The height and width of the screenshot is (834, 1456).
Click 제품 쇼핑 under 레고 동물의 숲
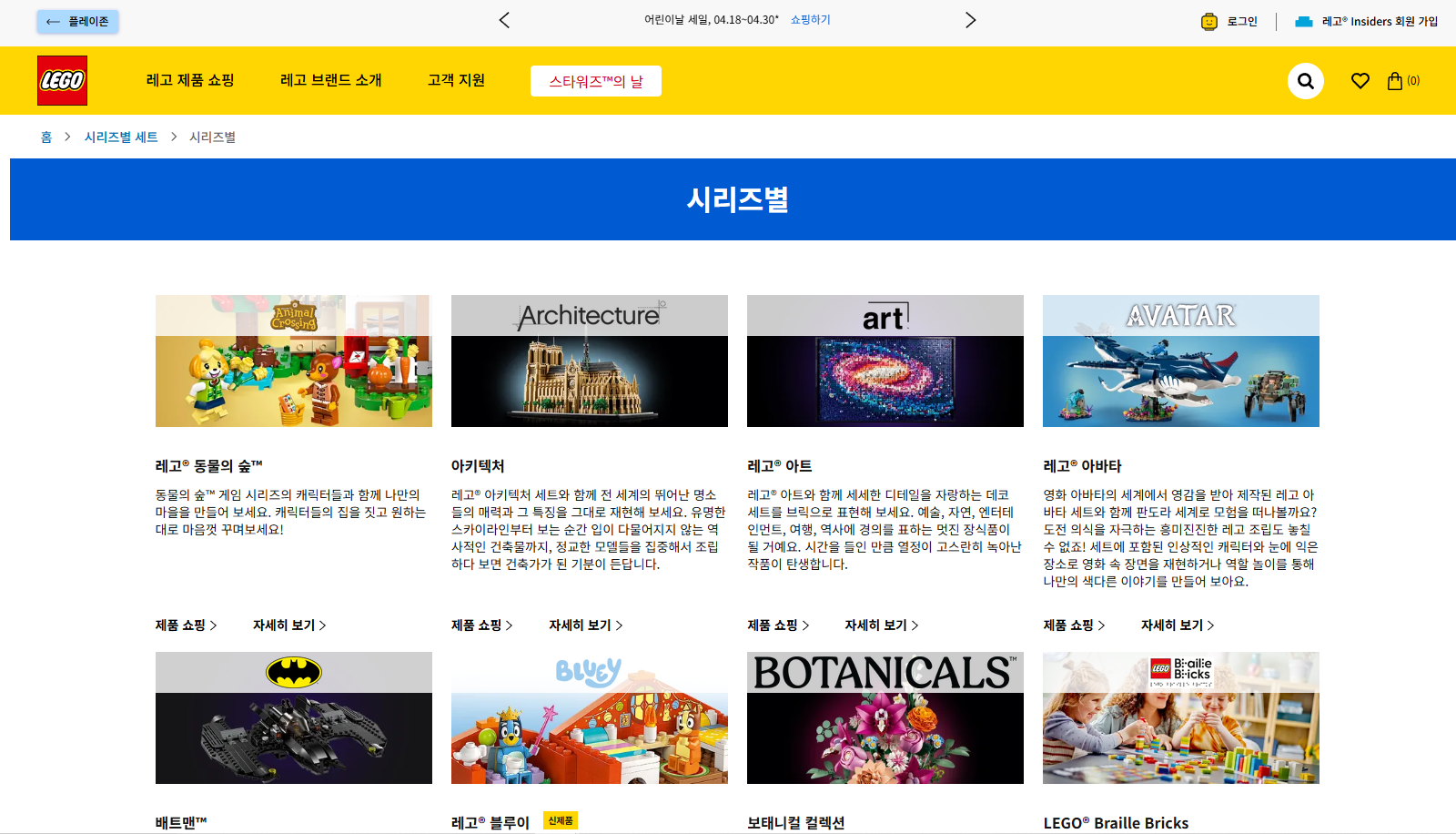coord(186,625)
